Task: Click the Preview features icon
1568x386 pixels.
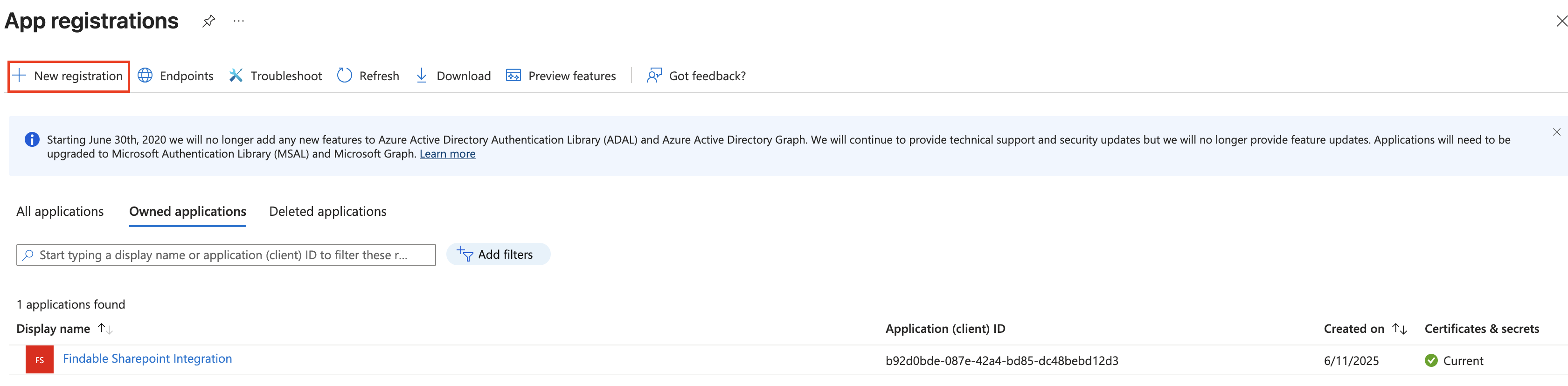Action: (x=513, y=76)
